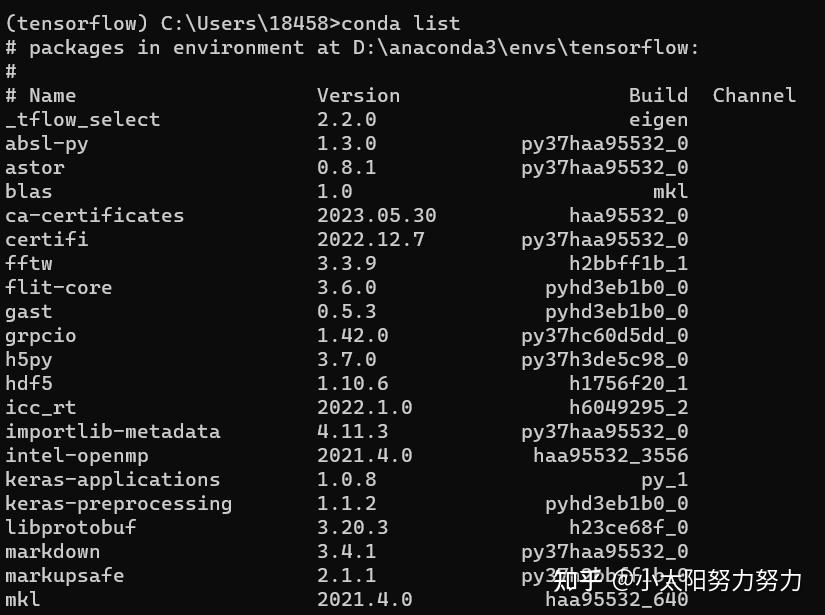The height and width of the screenshot is (615, 825).
Task: Click version 2022.12.7 of certifi
Action: coord(370,240)
